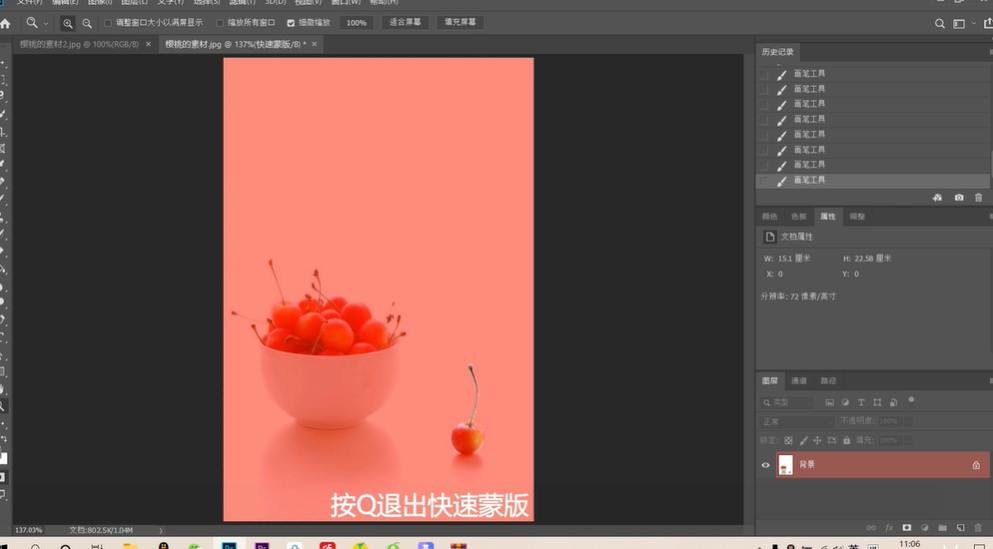
Task: Filter layers by smart objects icon
Action: click(893, 403)
